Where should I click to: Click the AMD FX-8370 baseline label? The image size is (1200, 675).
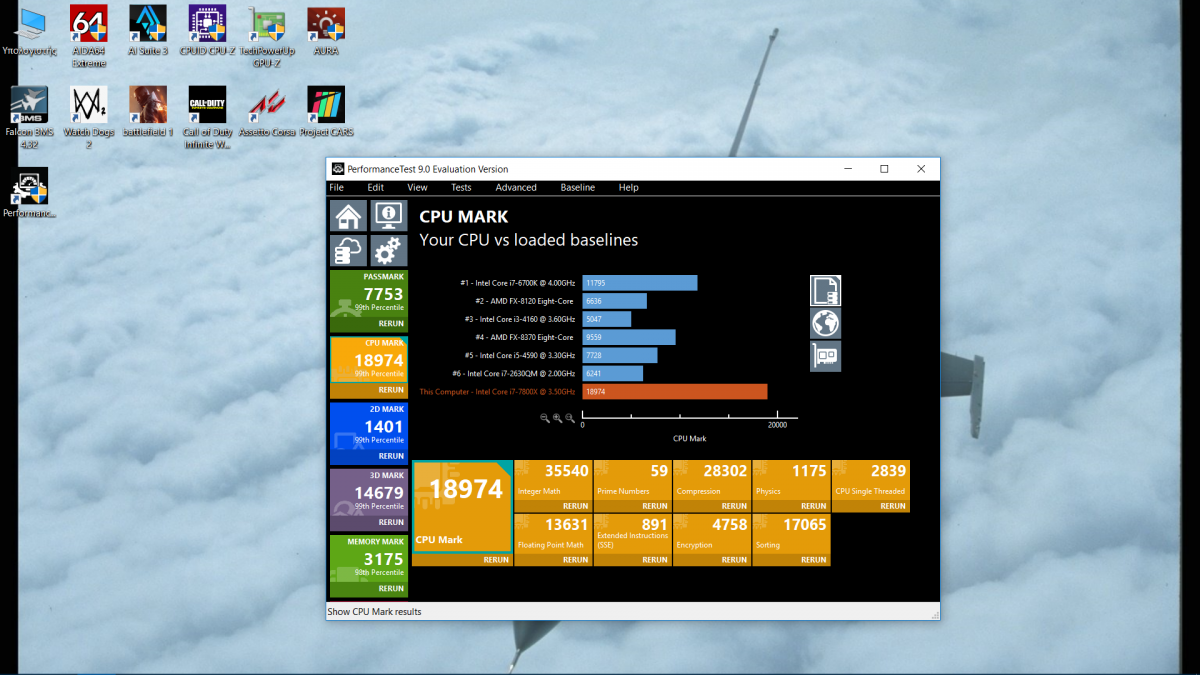[x=524, y=337]
